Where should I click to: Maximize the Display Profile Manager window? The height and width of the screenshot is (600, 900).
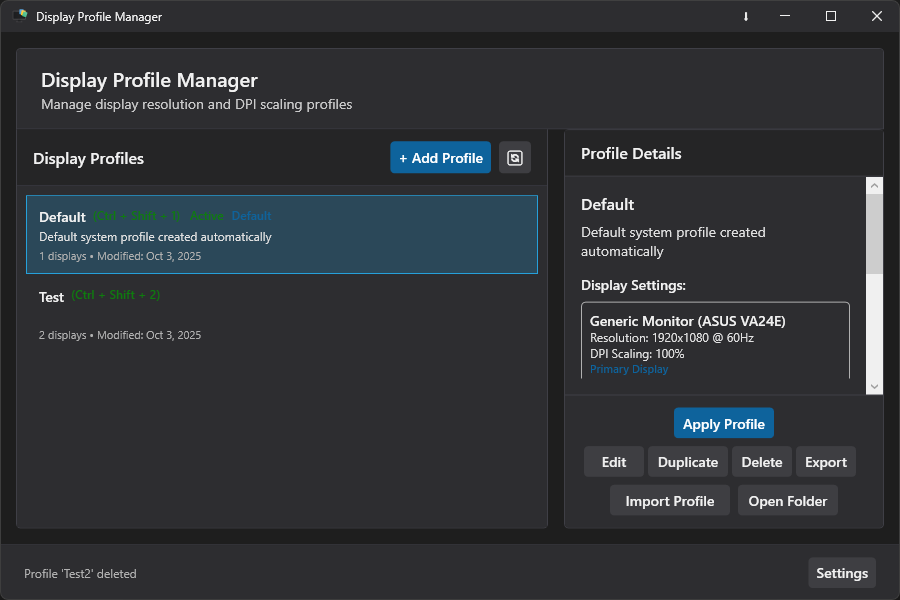tap(831, 16)
